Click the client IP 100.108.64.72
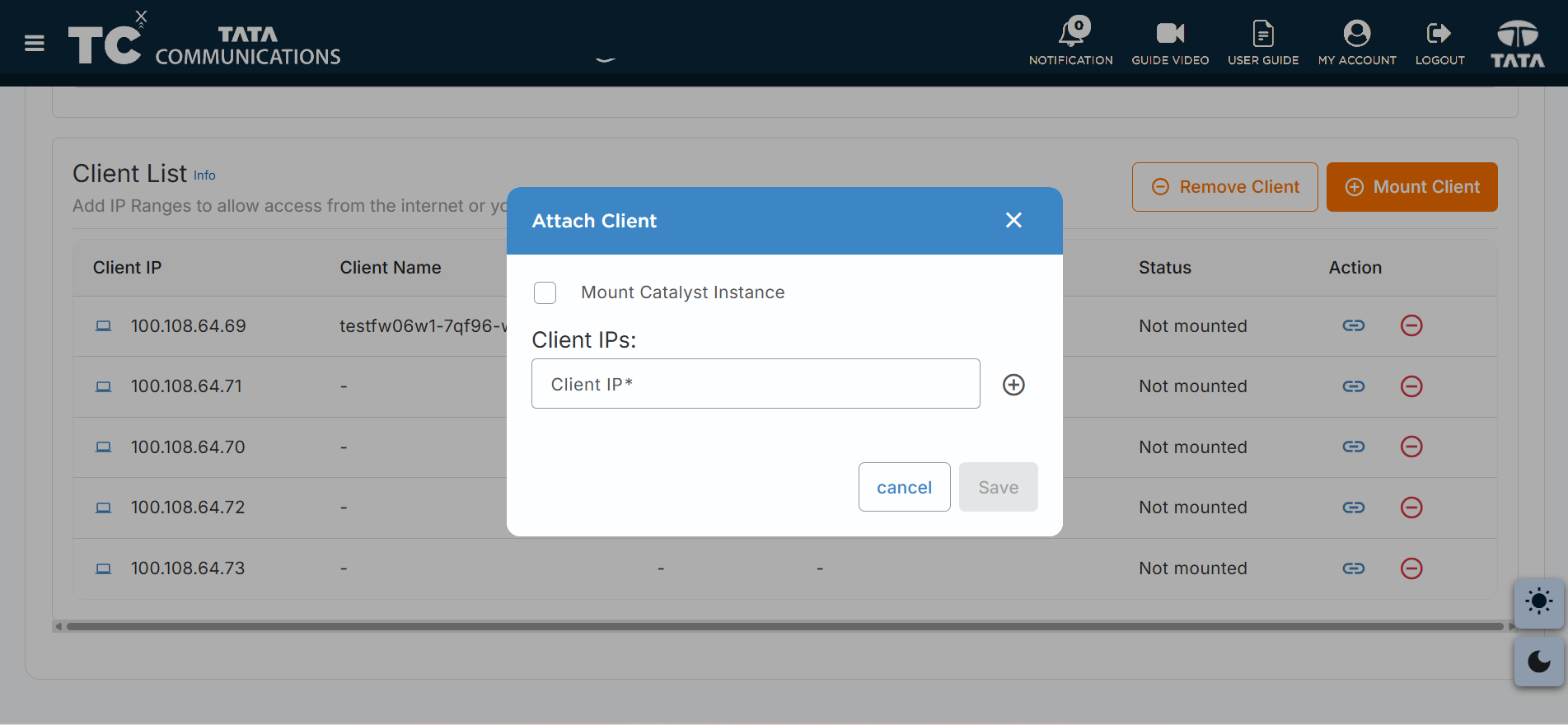 click(x=188, y=507)
